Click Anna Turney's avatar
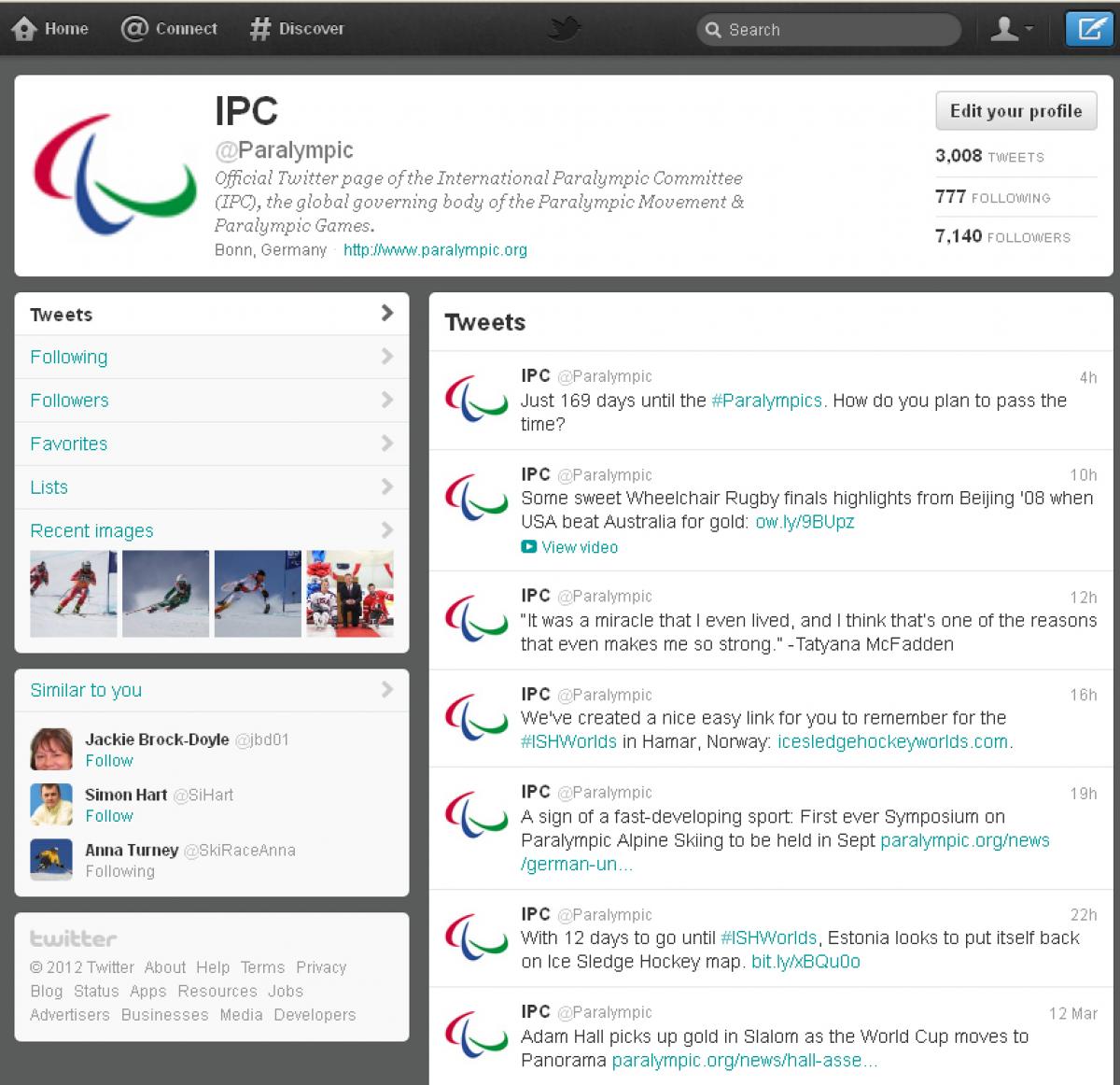The image size is (1120, 1085). [51, 859]
